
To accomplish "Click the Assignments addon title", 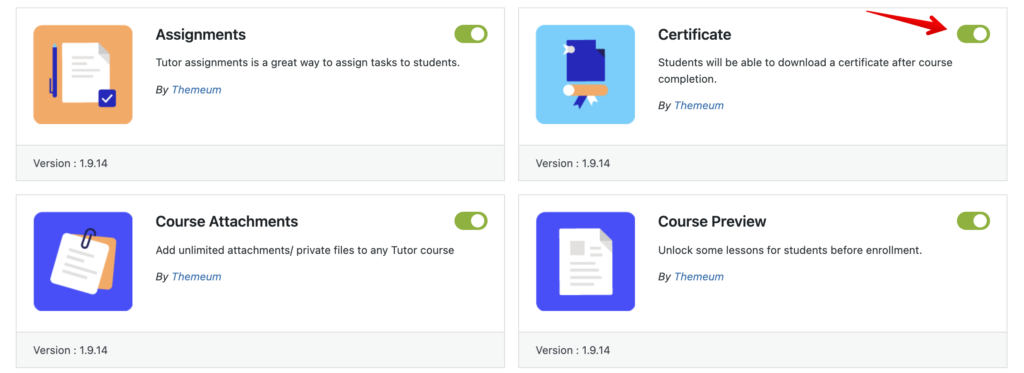I will tap(200, 35).
